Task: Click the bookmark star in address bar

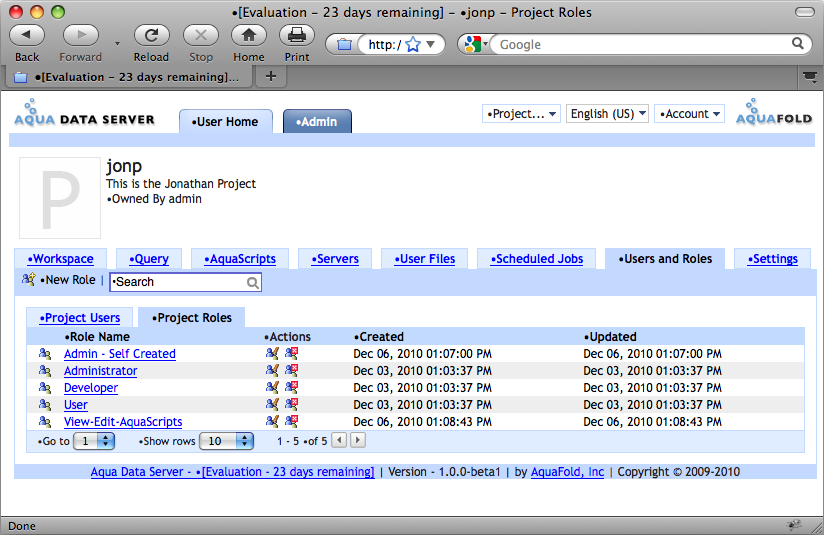Action: click(x=414, y=45)
